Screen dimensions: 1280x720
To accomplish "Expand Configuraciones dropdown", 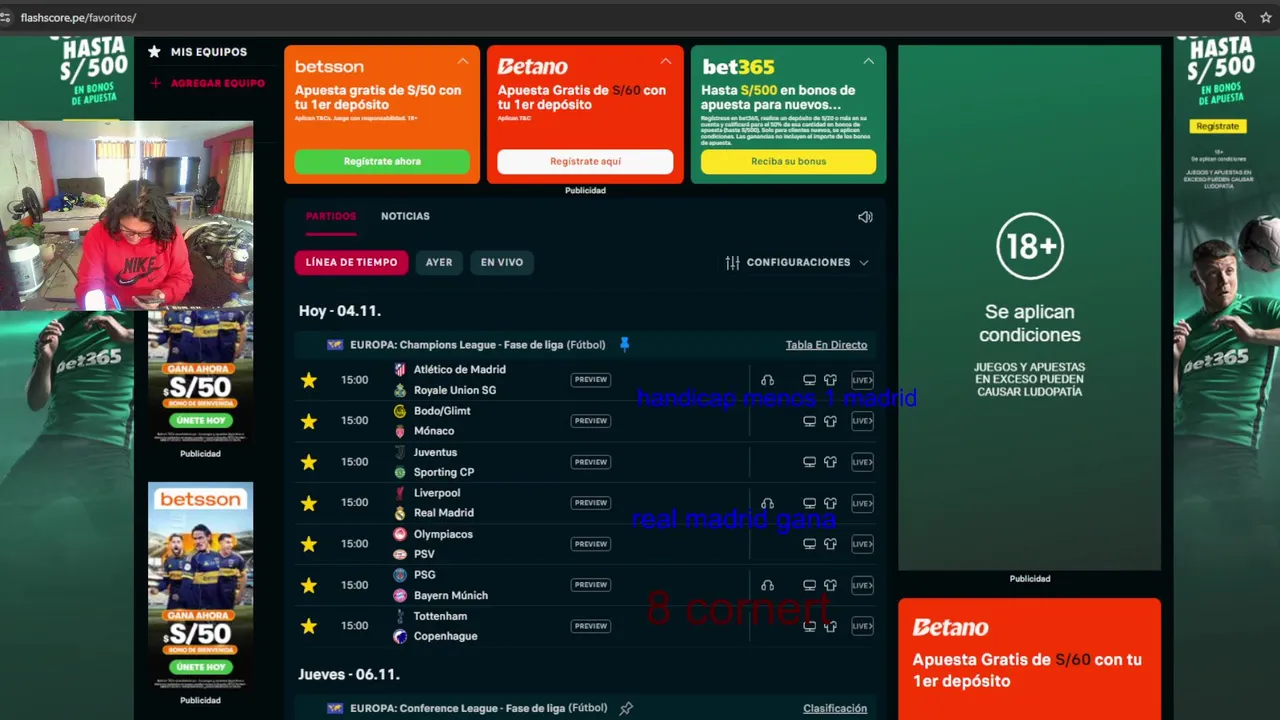I will pos(797,262).
